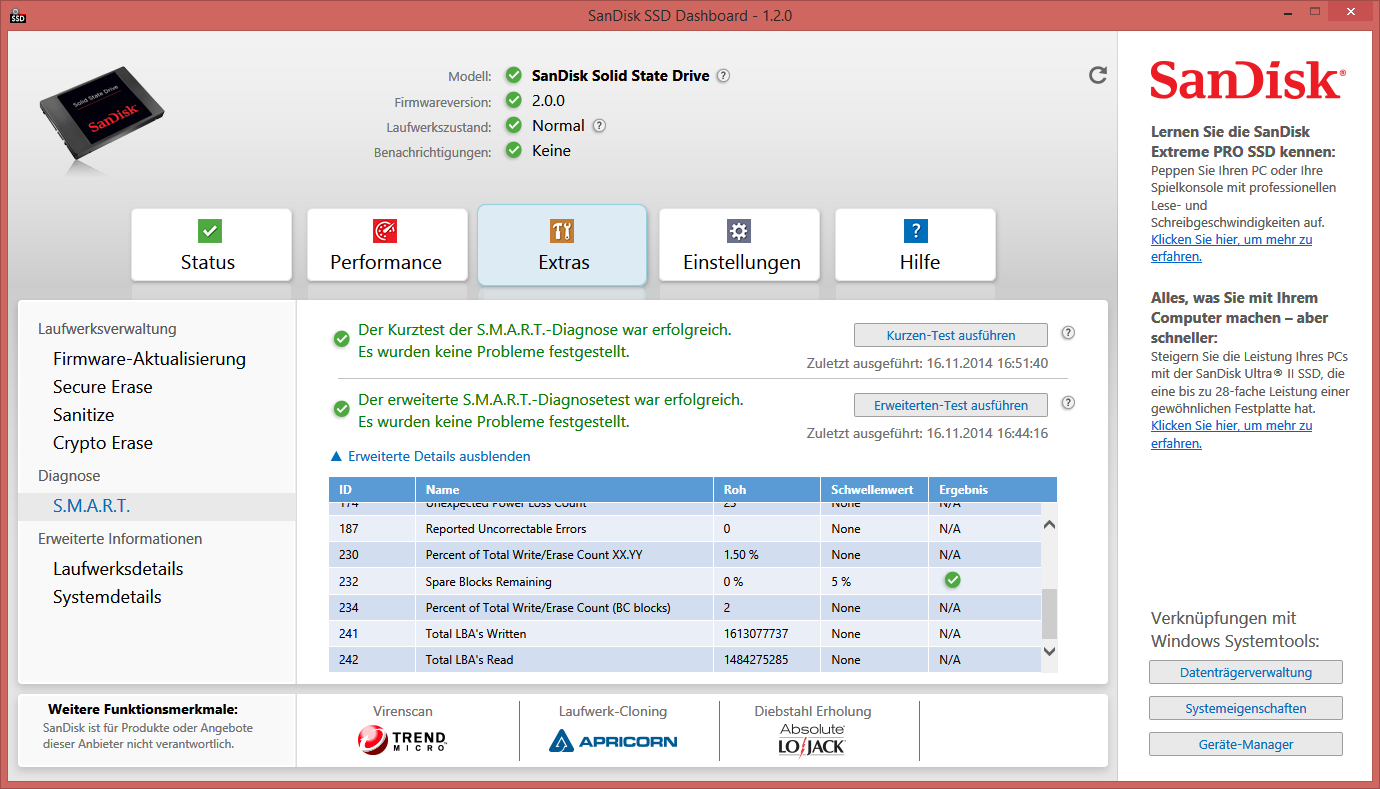Open the Absolute LoJack theft recovery logo
Image resolution: width=1380 pixels, height=789 pixels.
coord(812,739)
